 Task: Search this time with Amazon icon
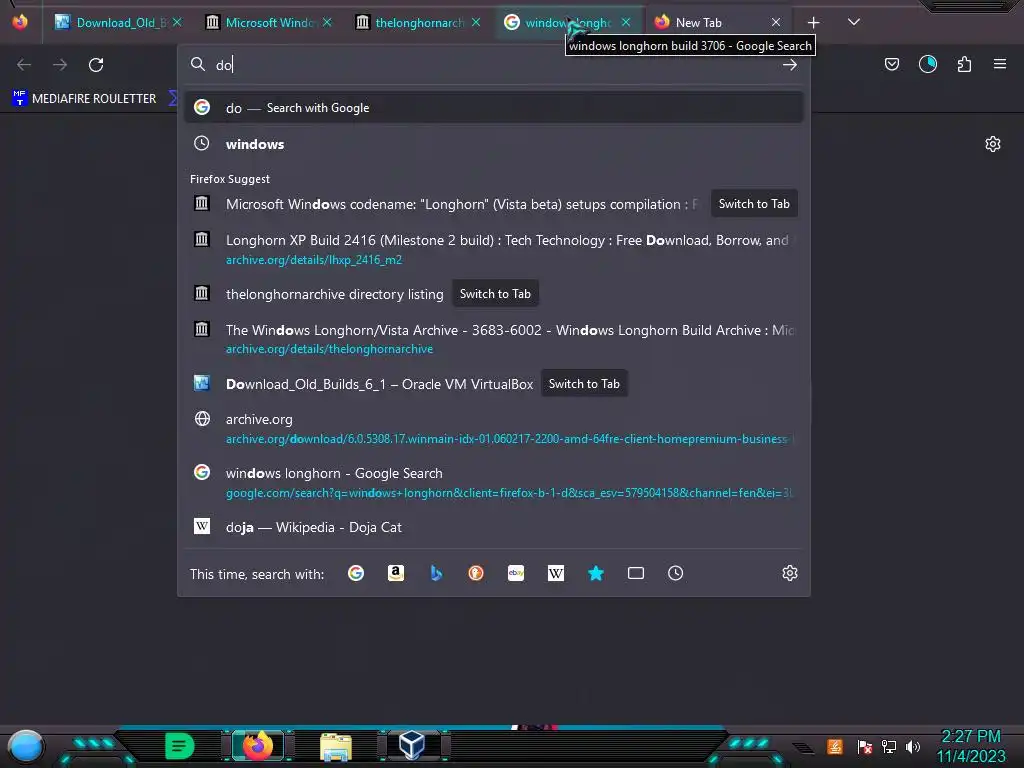coord(396,573)
